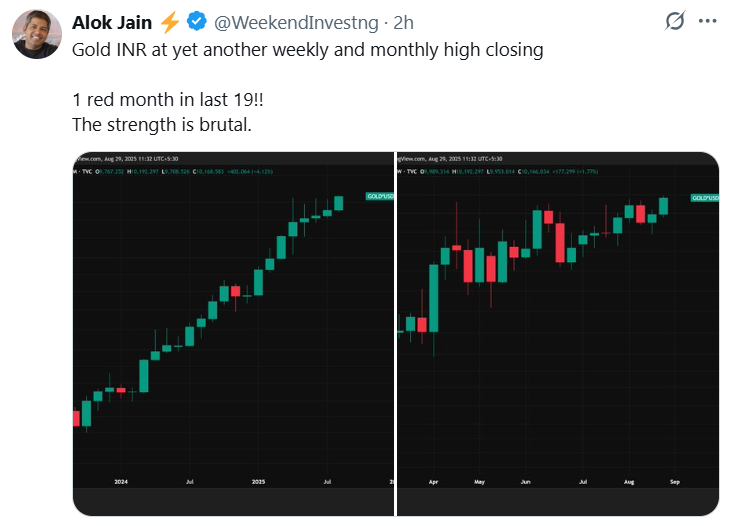Open the right weekly gold chart image
731x526 pixels.
pos(558,334)
